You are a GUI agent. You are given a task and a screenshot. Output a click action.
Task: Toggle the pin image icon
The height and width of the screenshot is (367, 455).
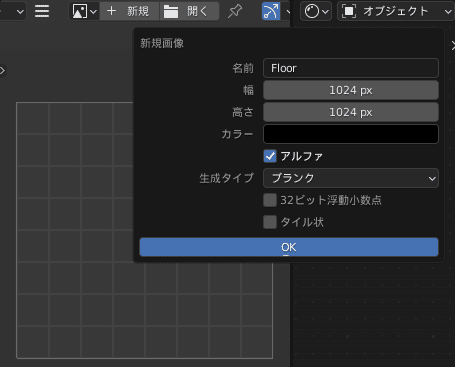(235, 11)
